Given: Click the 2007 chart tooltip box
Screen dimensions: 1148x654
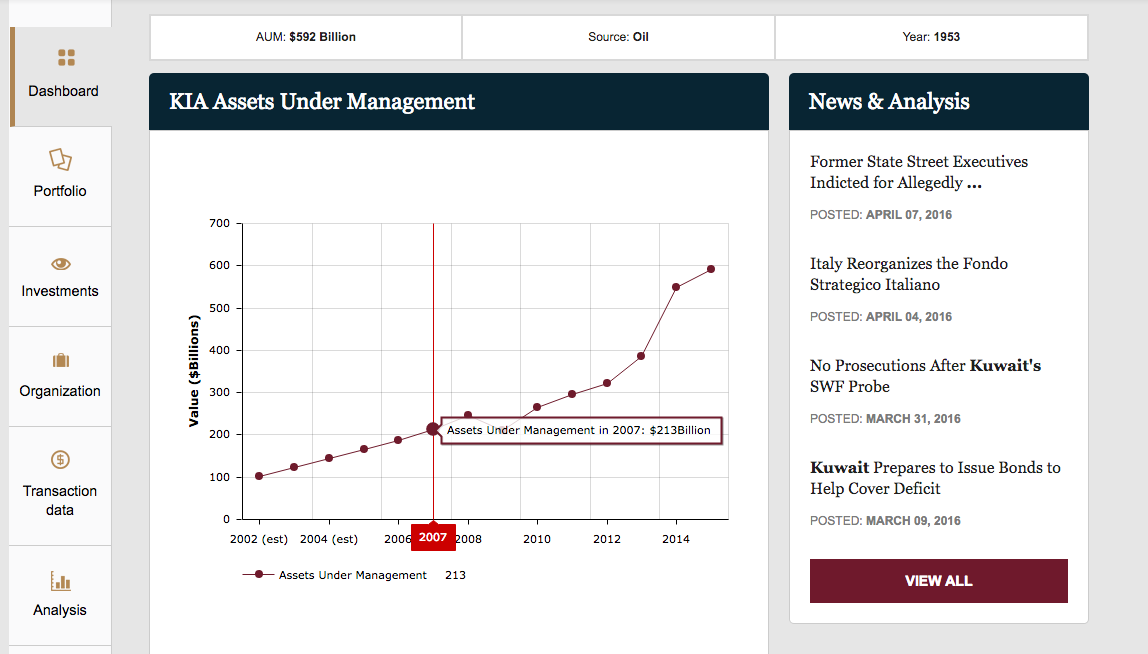Looking at the screenshot, I should (581, 430).
